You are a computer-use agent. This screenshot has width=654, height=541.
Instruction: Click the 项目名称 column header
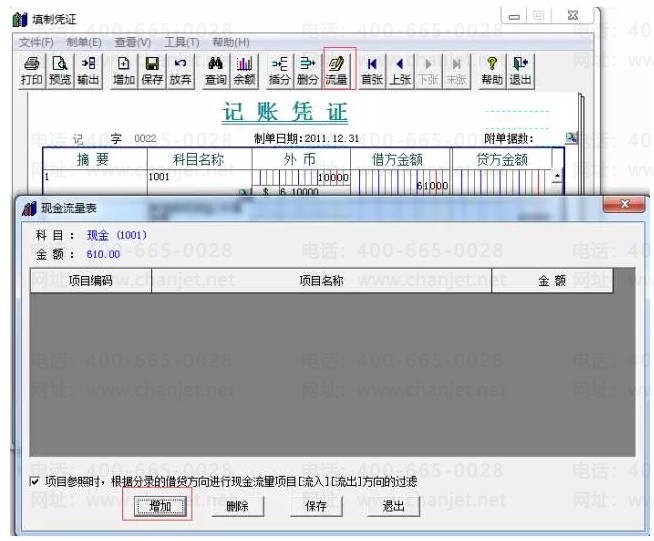(x=321, y=280)
